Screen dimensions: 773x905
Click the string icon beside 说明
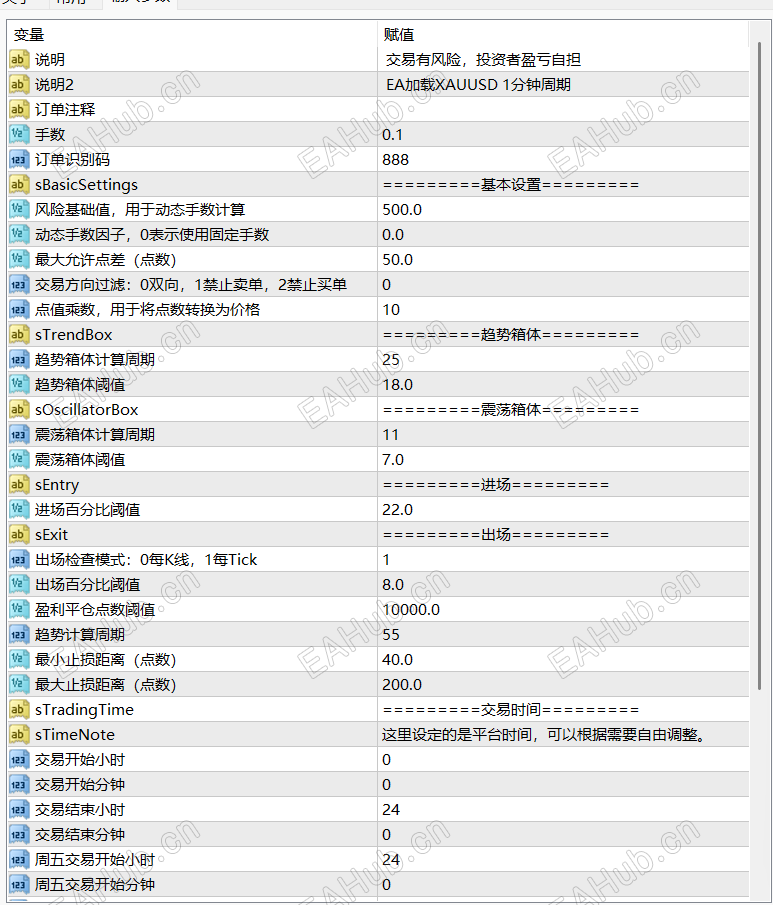[18, 59]
